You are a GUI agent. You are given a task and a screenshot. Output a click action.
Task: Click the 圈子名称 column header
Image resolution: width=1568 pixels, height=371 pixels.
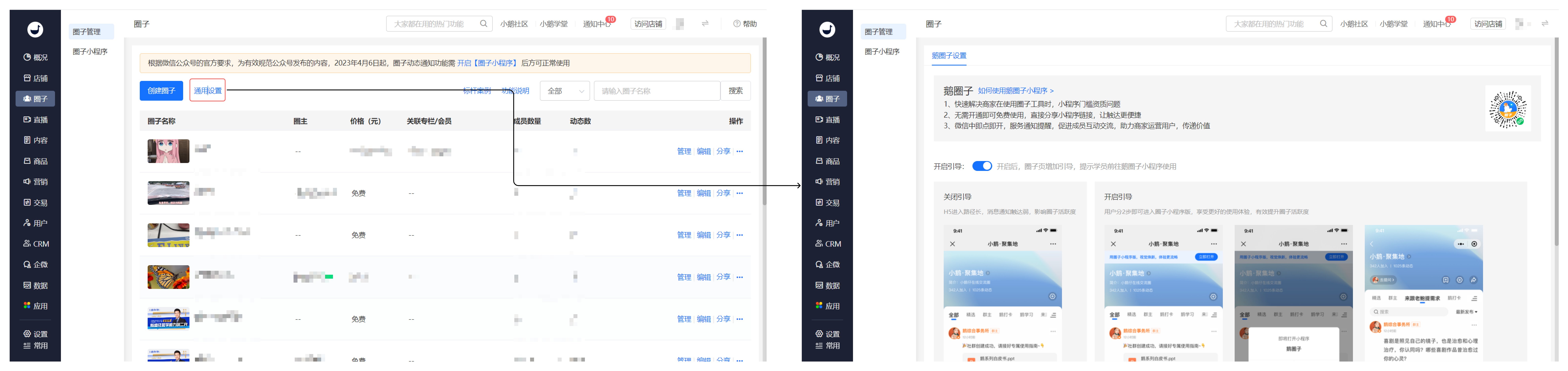click(x=161, y=121)
